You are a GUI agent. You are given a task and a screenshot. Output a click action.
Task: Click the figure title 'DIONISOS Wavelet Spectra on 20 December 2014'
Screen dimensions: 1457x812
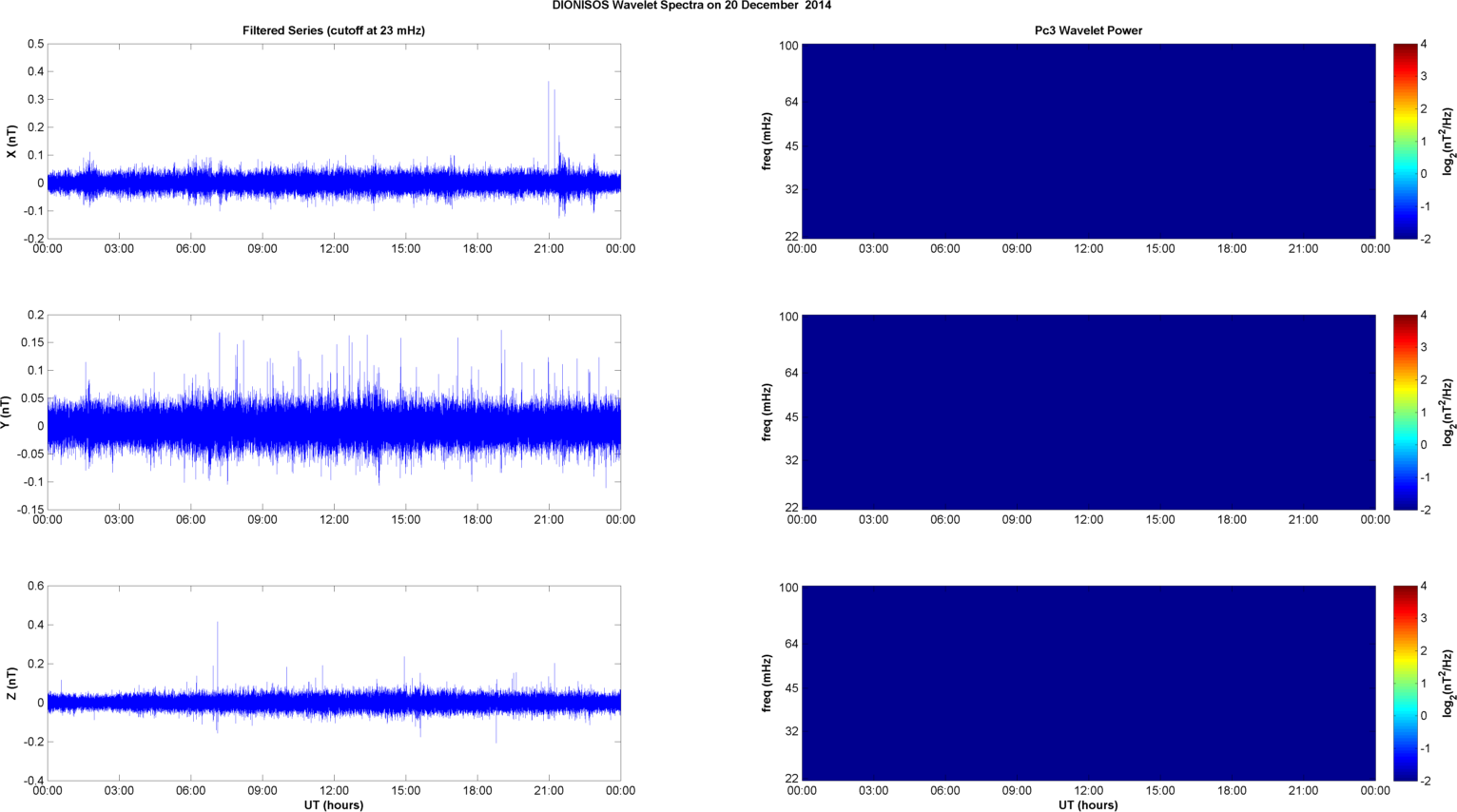[x=691, y=6]
